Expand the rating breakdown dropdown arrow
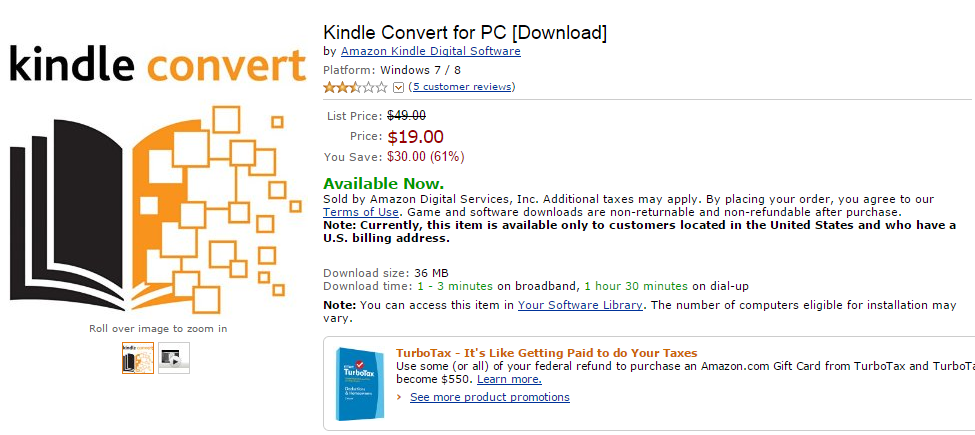This screenshot has width=975, height=435. tap(399, 88)
